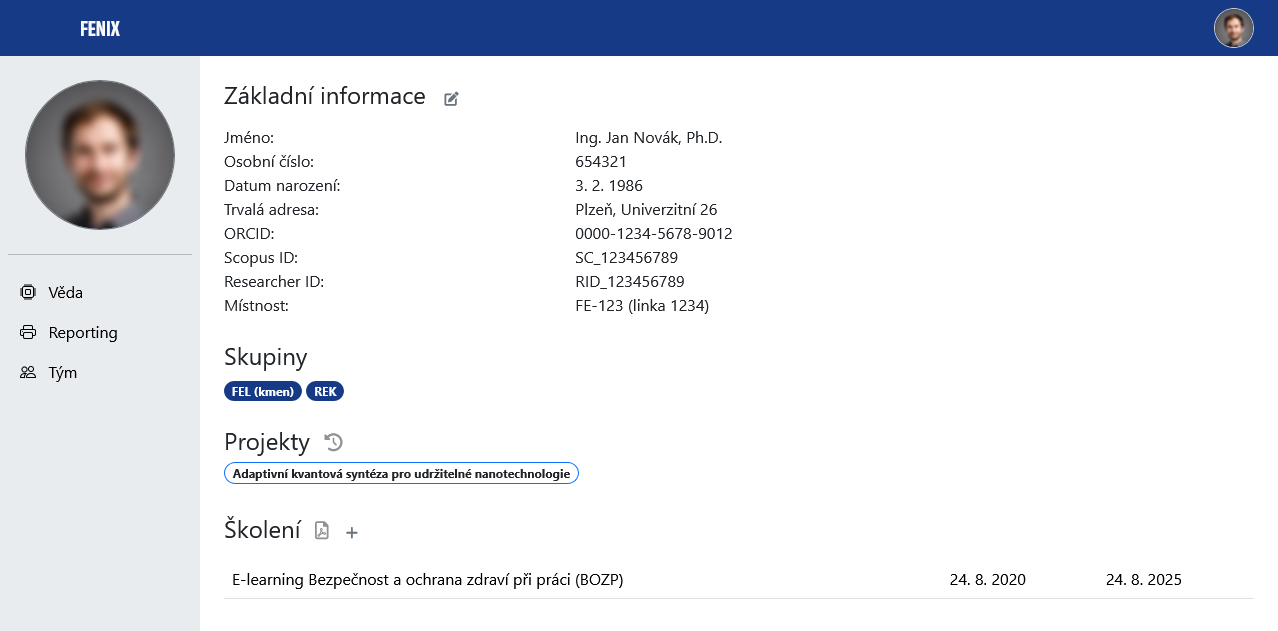Click the Projekty heading
The image size is (1278, 631).
point(267,442)
